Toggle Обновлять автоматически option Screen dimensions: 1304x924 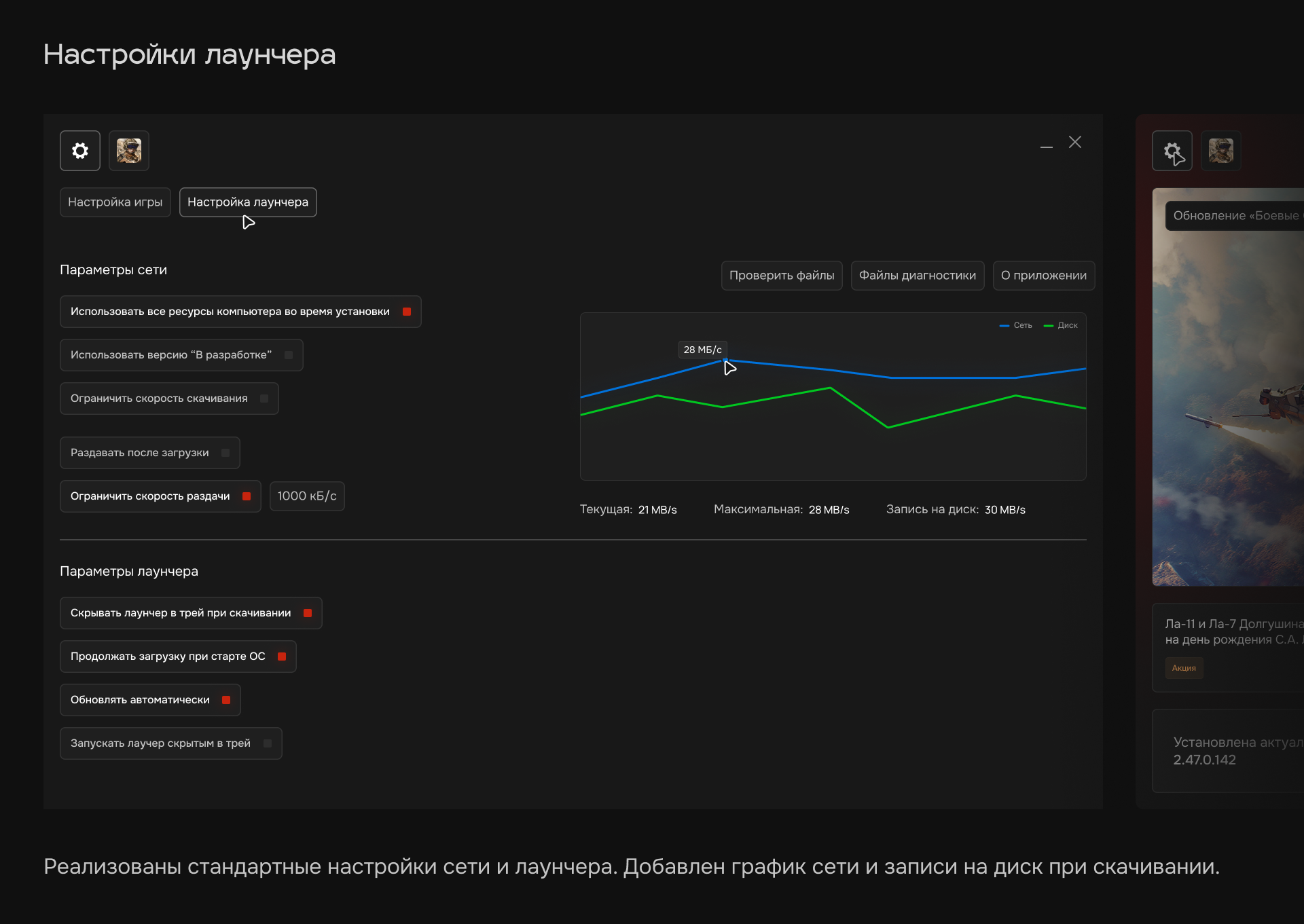226,700
